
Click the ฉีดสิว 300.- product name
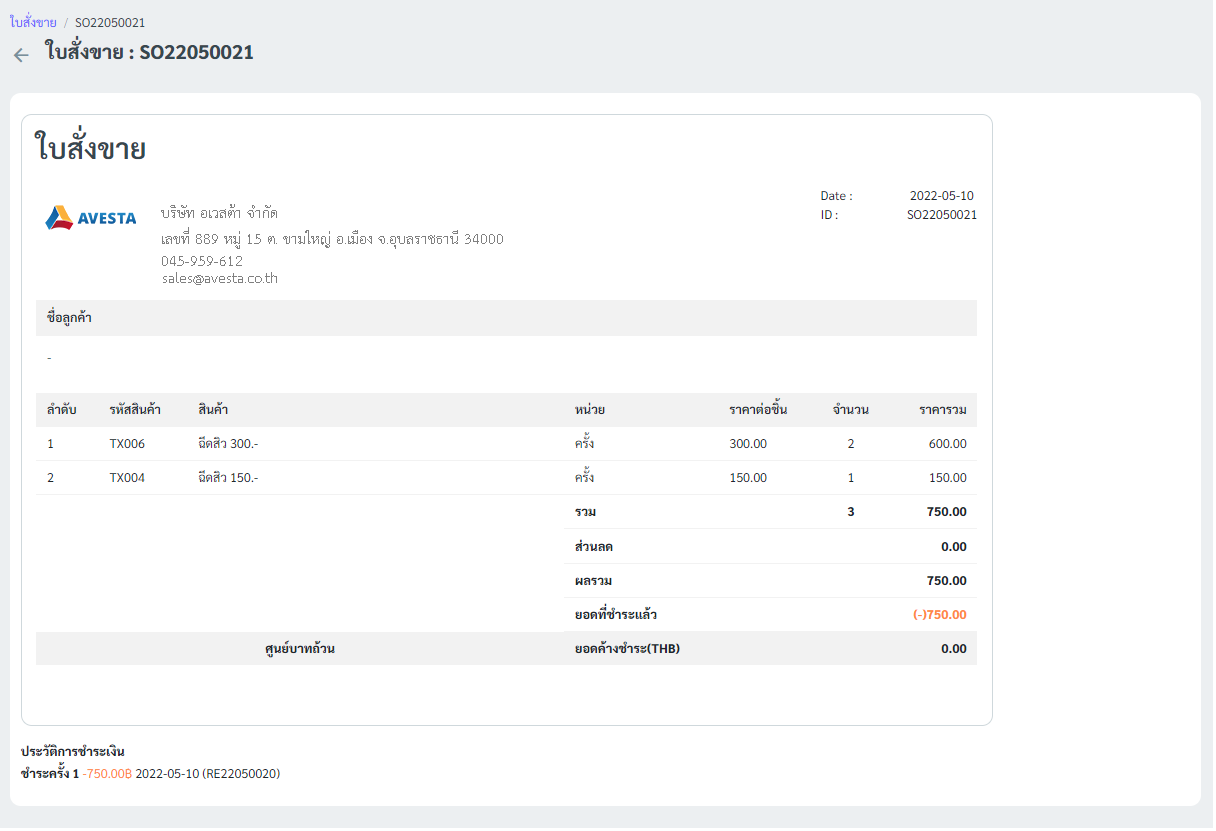pyautogui.click(x=228, y=444)
